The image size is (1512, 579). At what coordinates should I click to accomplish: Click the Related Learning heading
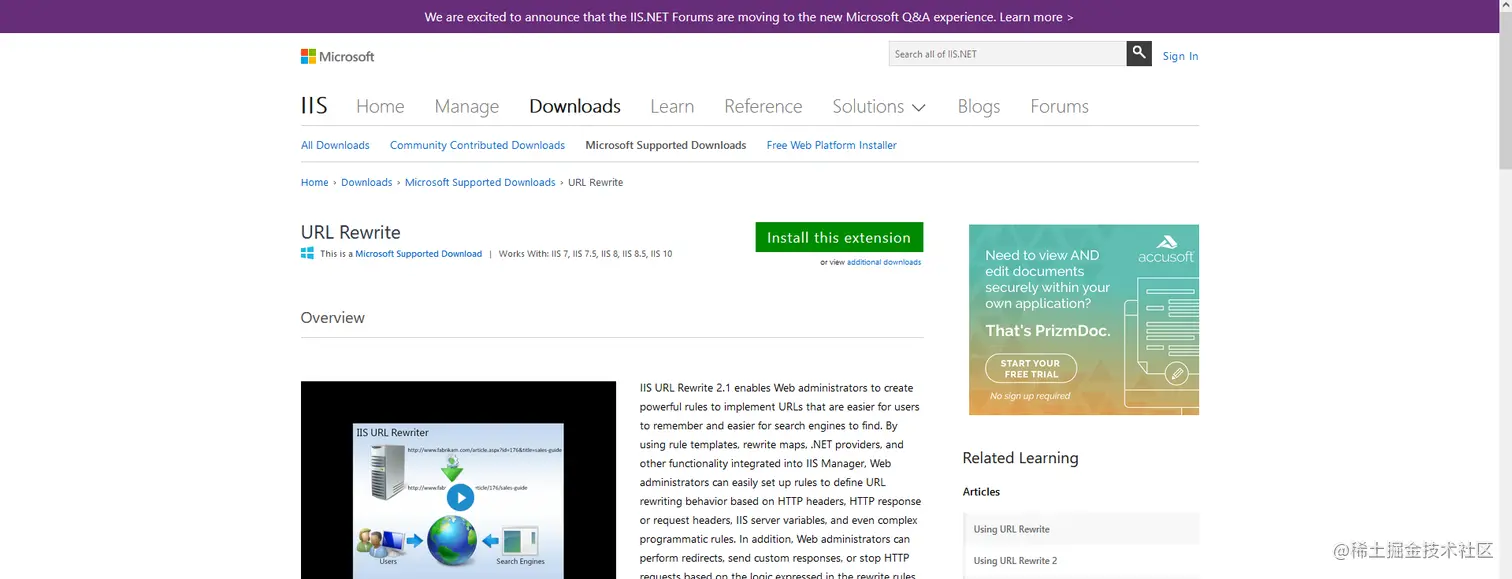1020,457
